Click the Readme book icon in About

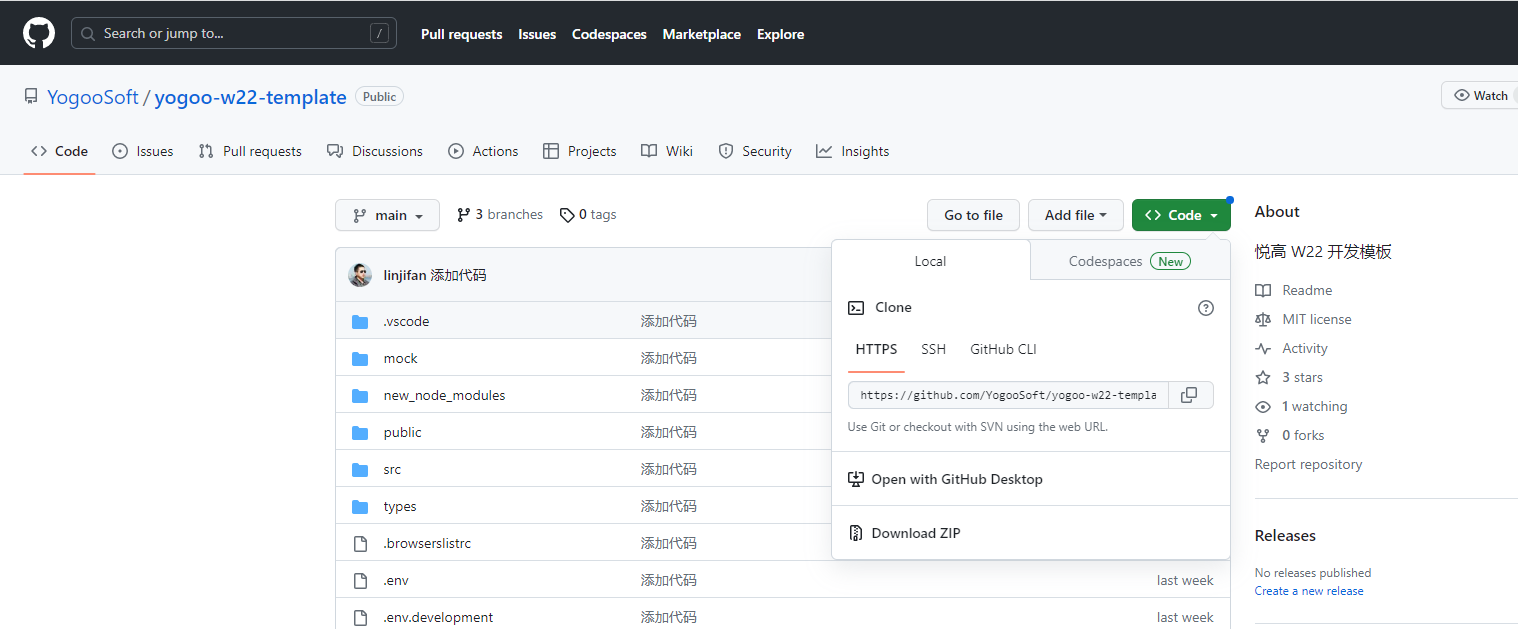click(1262, 290)
